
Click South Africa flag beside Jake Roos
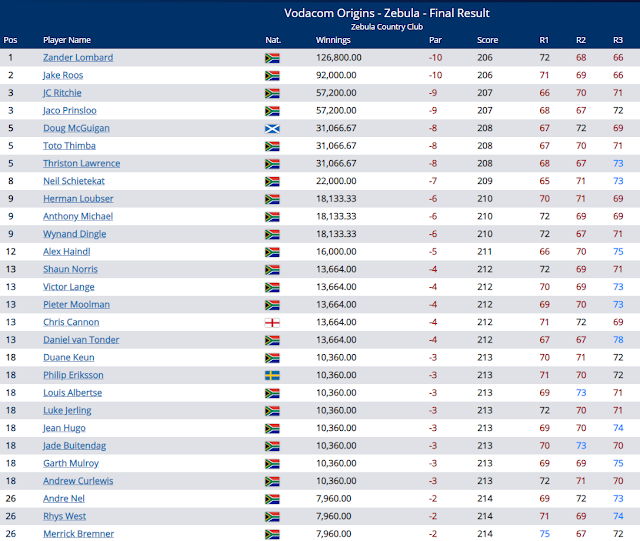click(272, 76)
